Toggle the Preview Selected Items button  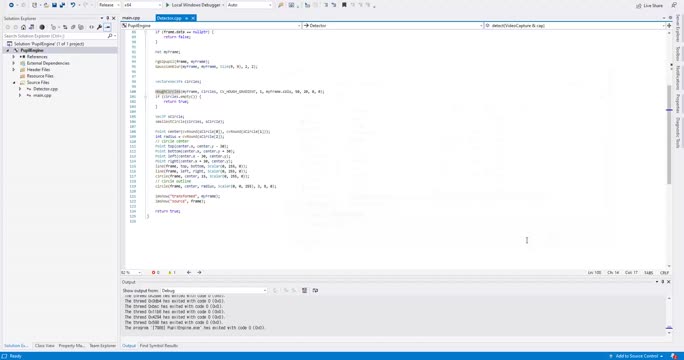[x=107, y=27]
